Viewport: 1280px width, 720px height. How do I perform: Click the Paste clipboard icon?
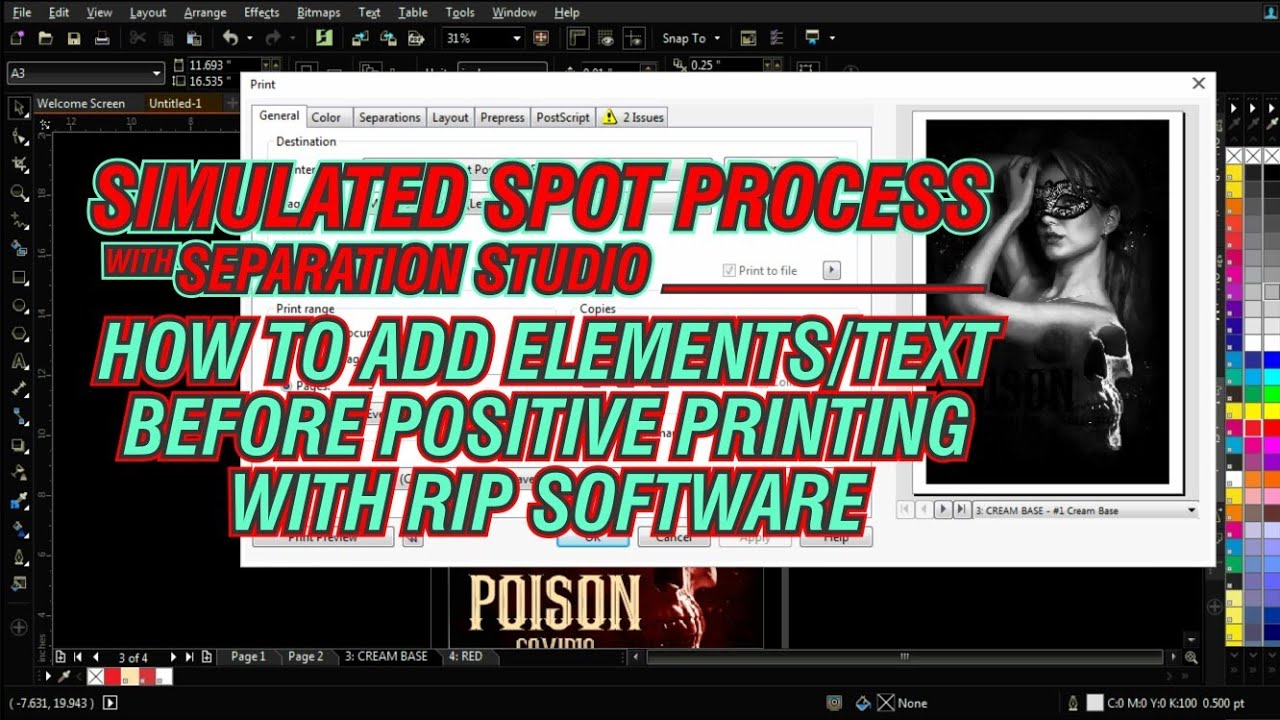pyautogui.click(x=194, y=38)
